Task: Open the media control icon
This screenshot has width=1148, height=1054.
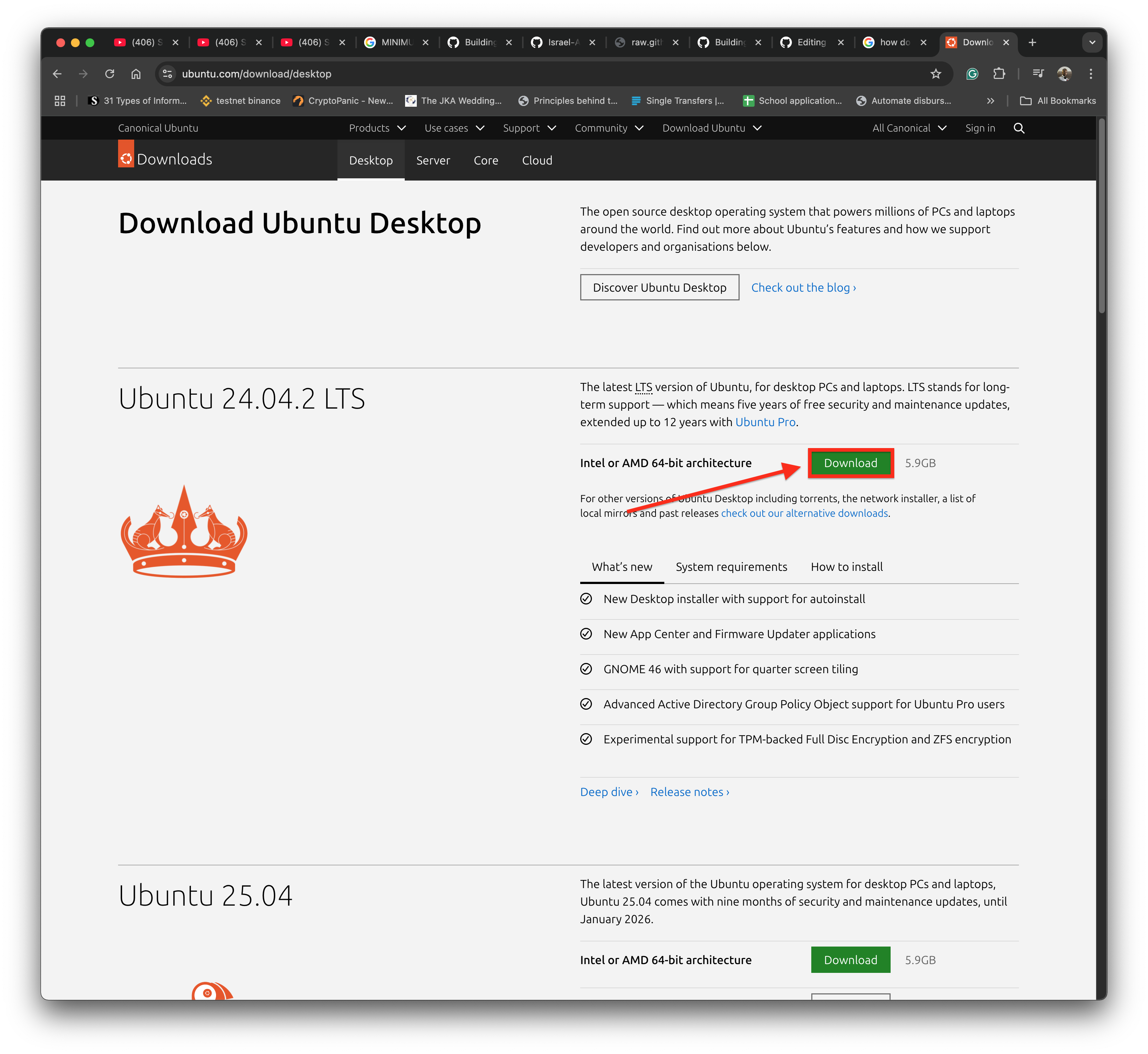Action: pyautogui.click(x=1038, y=73)
